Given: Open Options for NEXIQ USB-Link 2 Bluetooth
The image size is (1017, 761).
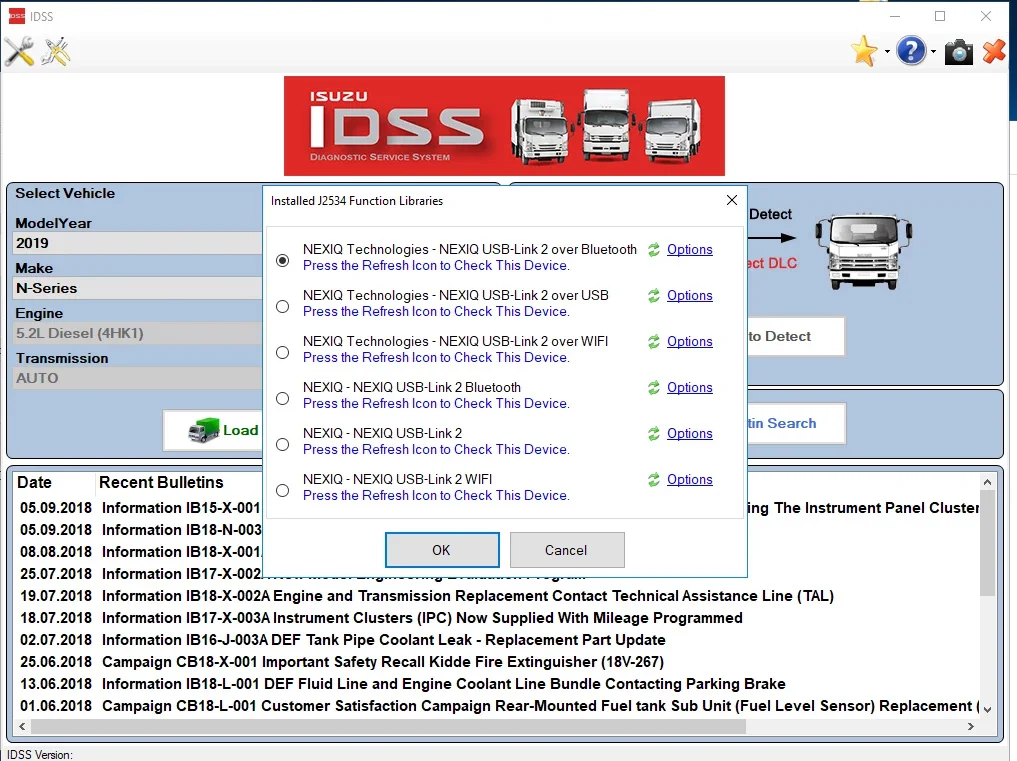Looking at the screenshot, I should coord(689,388).
